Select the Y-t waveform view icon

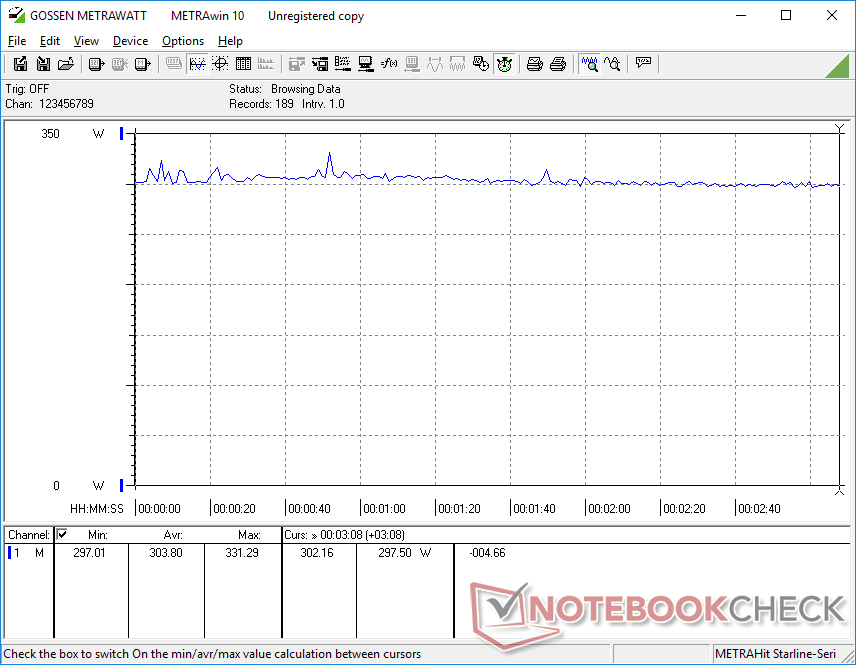tap(197, 64)
